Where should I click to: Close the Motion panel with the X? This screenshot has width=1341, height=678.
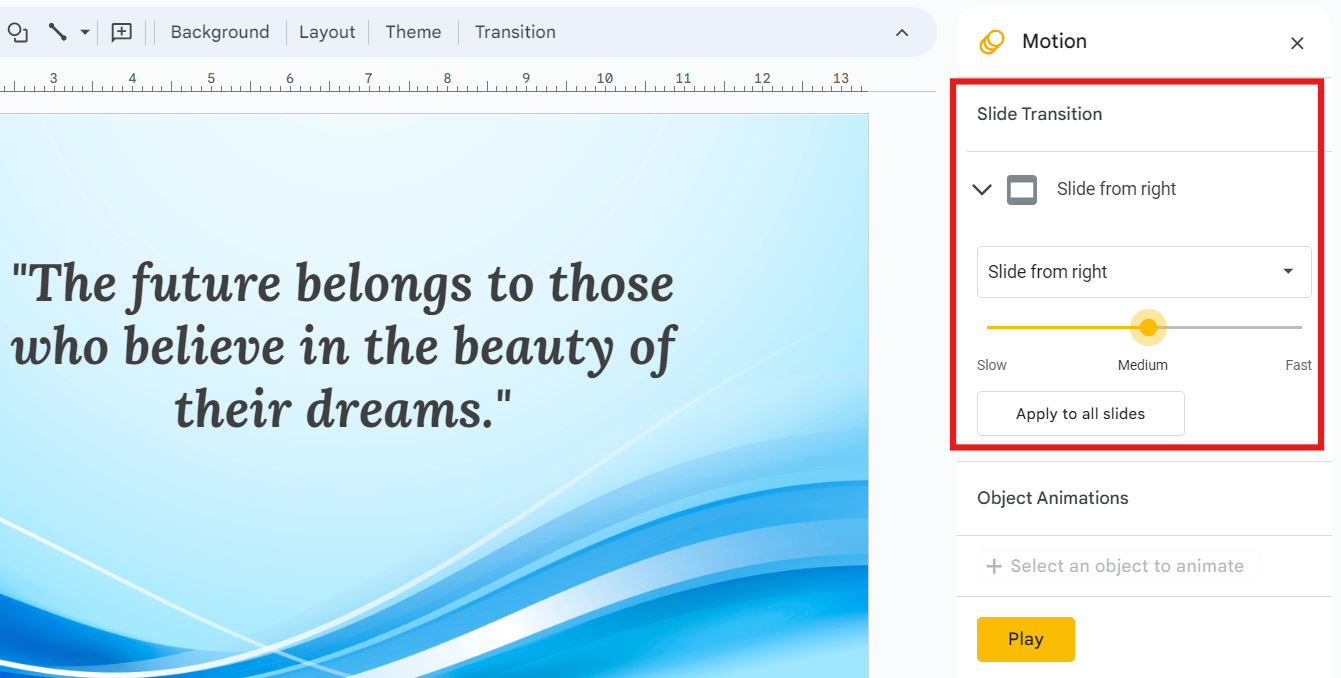(1297, 43)
